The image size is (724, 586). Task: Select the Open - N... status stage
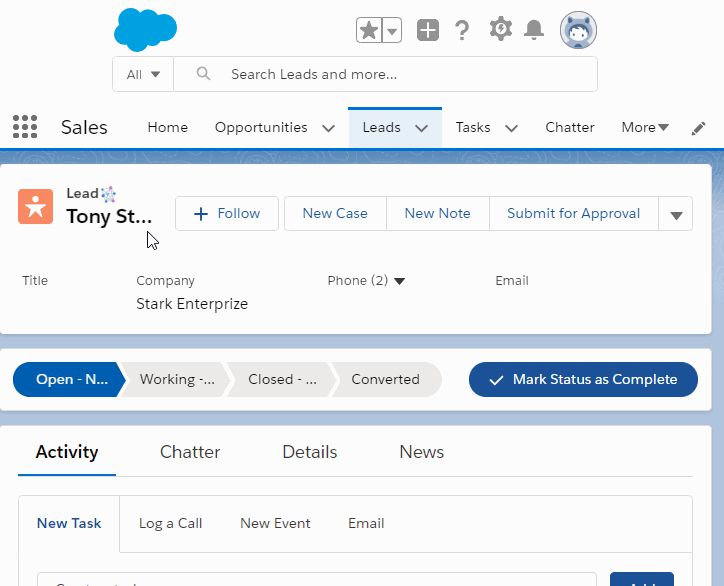69,380
